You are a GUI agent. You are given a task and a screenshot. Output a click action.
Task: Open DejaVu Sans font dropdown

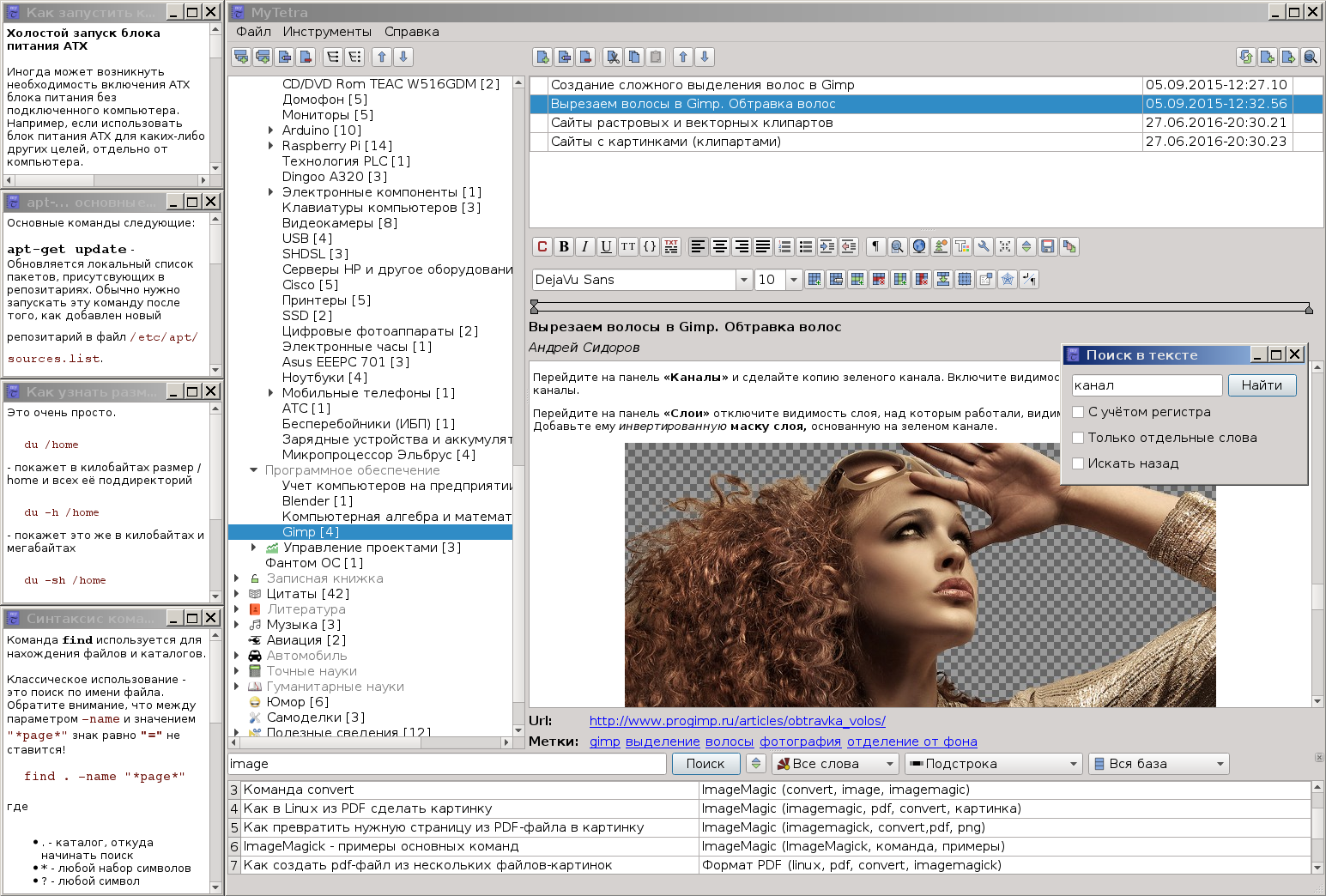[x=743, y=280]
